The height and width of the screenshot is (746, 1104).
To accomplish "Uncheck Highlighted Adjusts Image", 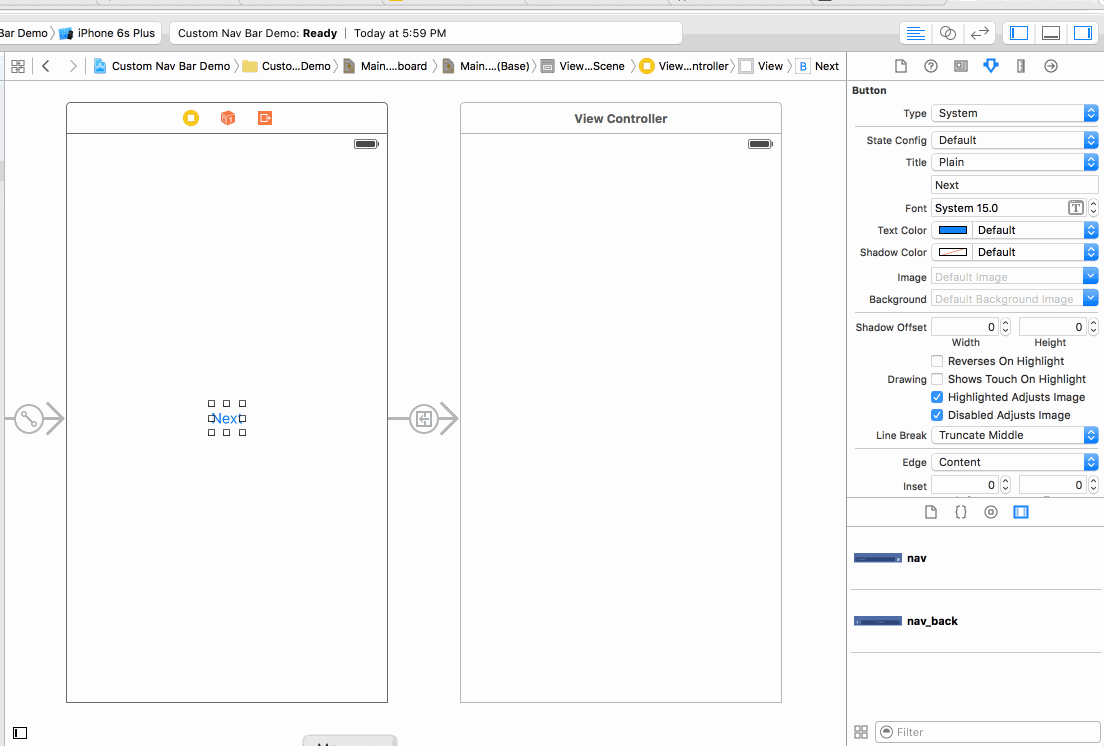I will pyautogui.click(x=937, y=397).
